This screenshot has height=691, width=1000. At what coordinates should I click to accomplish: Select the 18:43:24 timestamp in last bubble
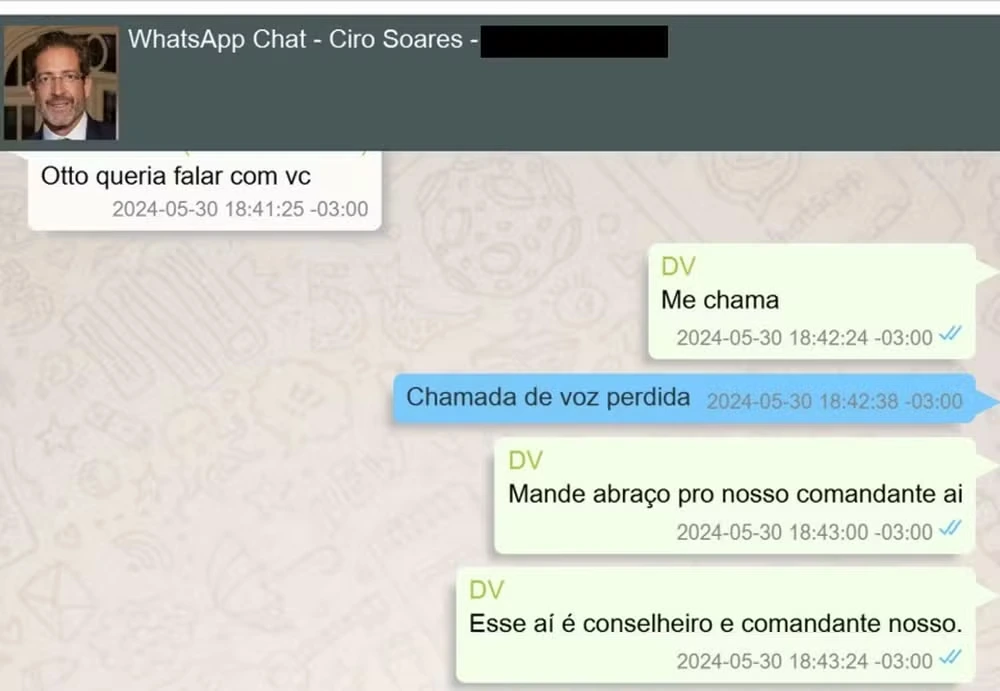804,662
